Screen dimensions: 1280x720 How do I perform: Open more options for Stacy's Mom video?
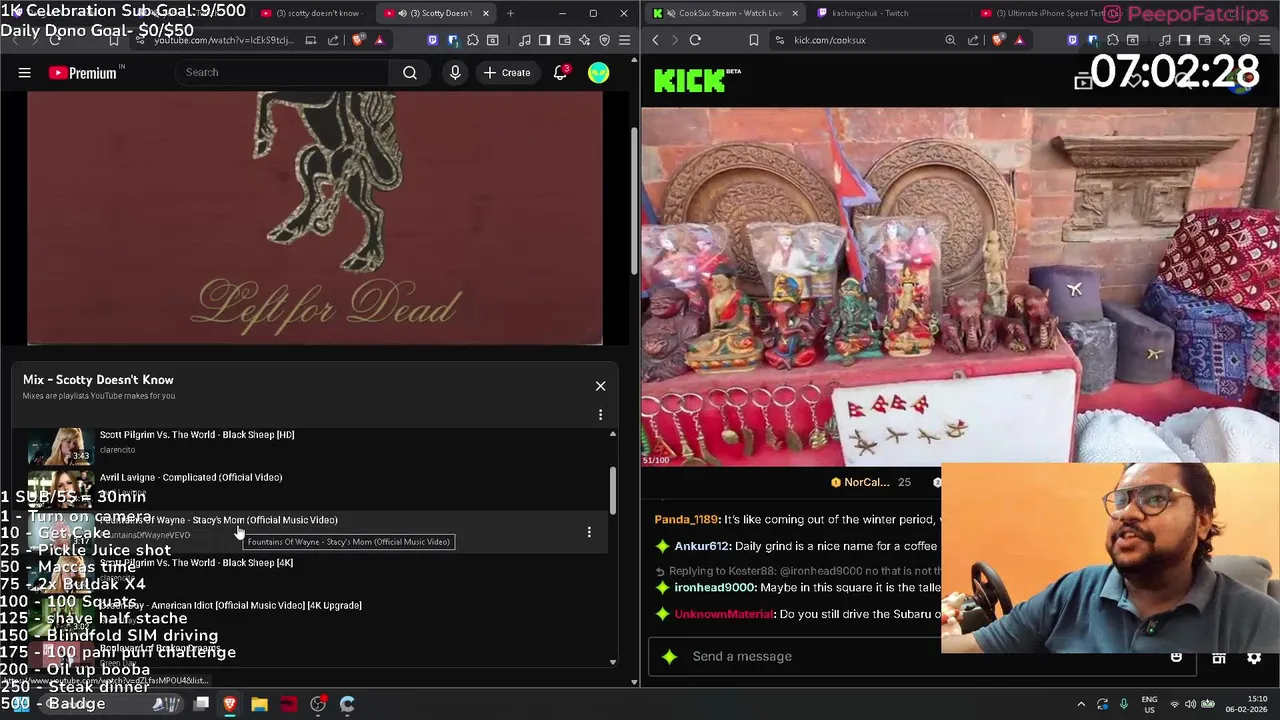(x=589, y=532)
